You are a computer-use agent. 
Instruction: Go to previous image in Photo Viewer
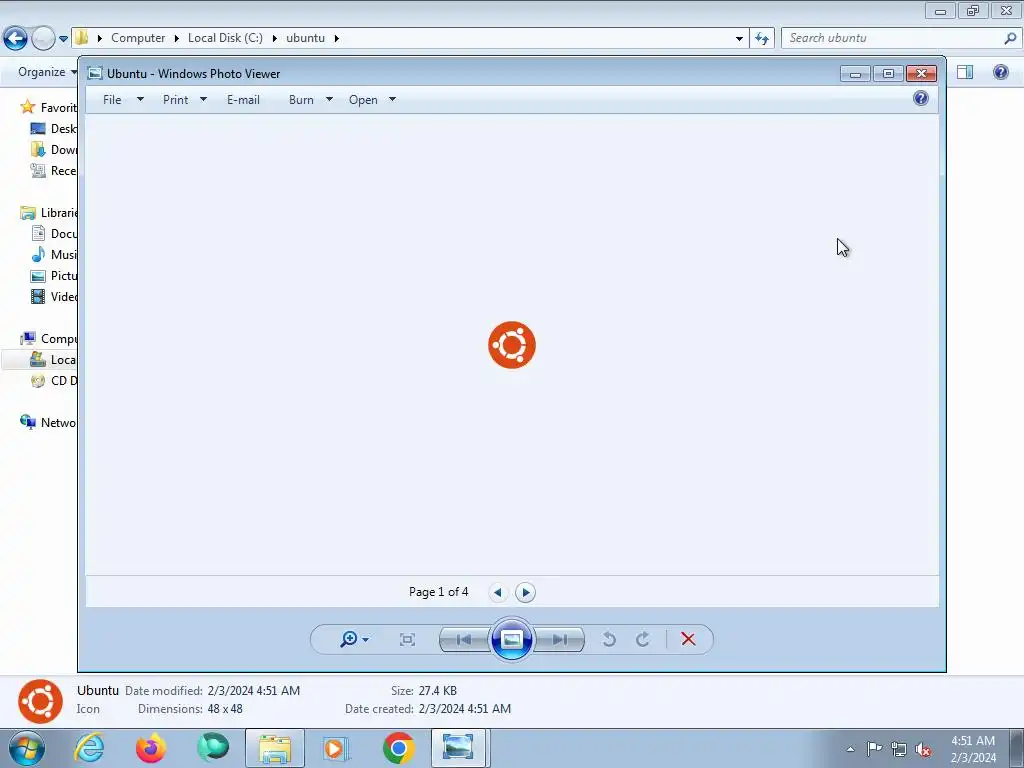(x=464, y=639)
